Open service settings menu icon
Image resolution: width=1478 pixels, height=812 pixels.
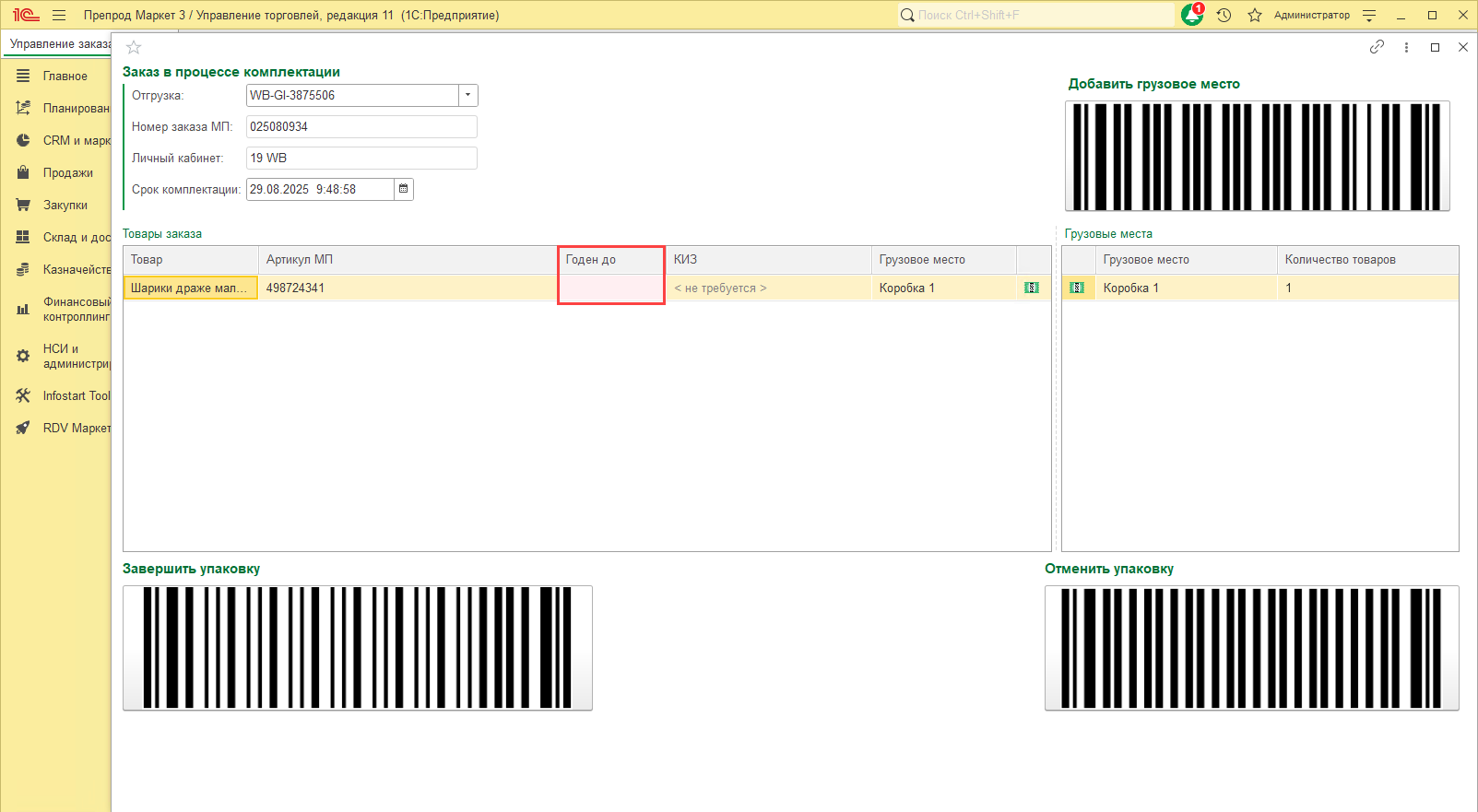tap(1369, 15)
